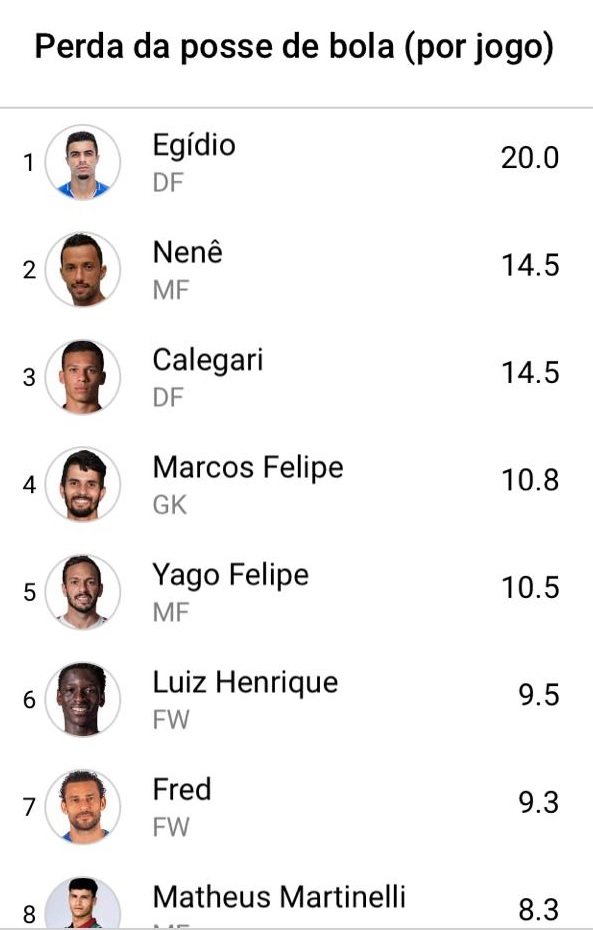Open the Egídio player name link

194,146
